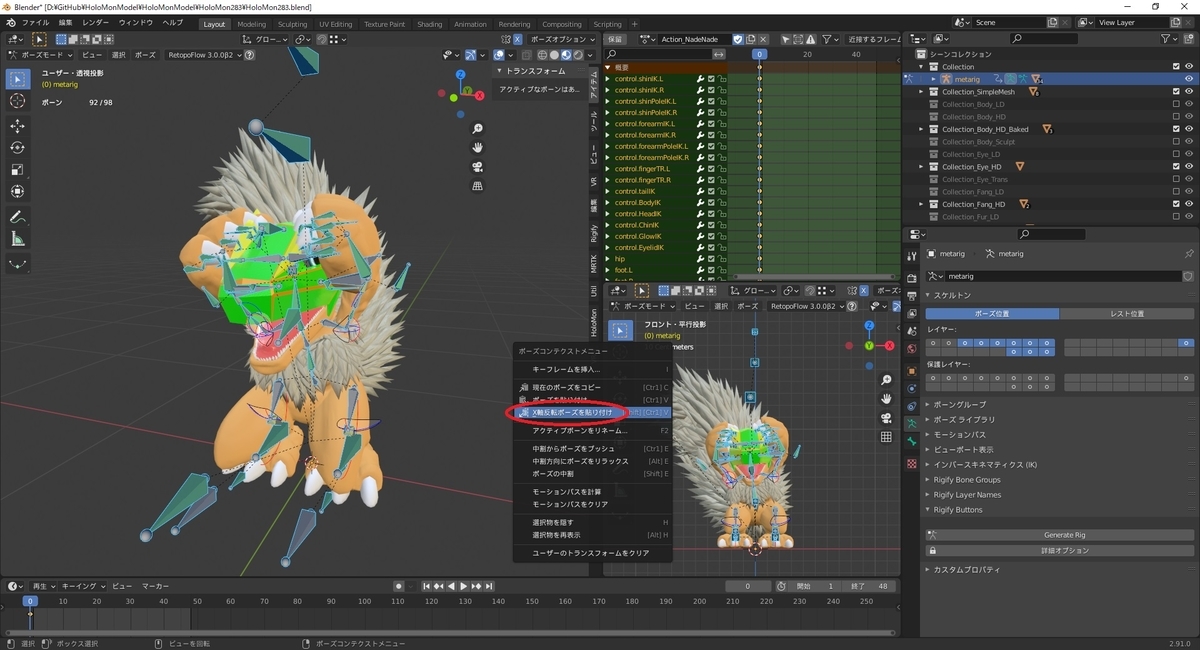Screen dimensions: 1200x650
Task: Collapse the Rigify Buttons panel
Action: 956,510
